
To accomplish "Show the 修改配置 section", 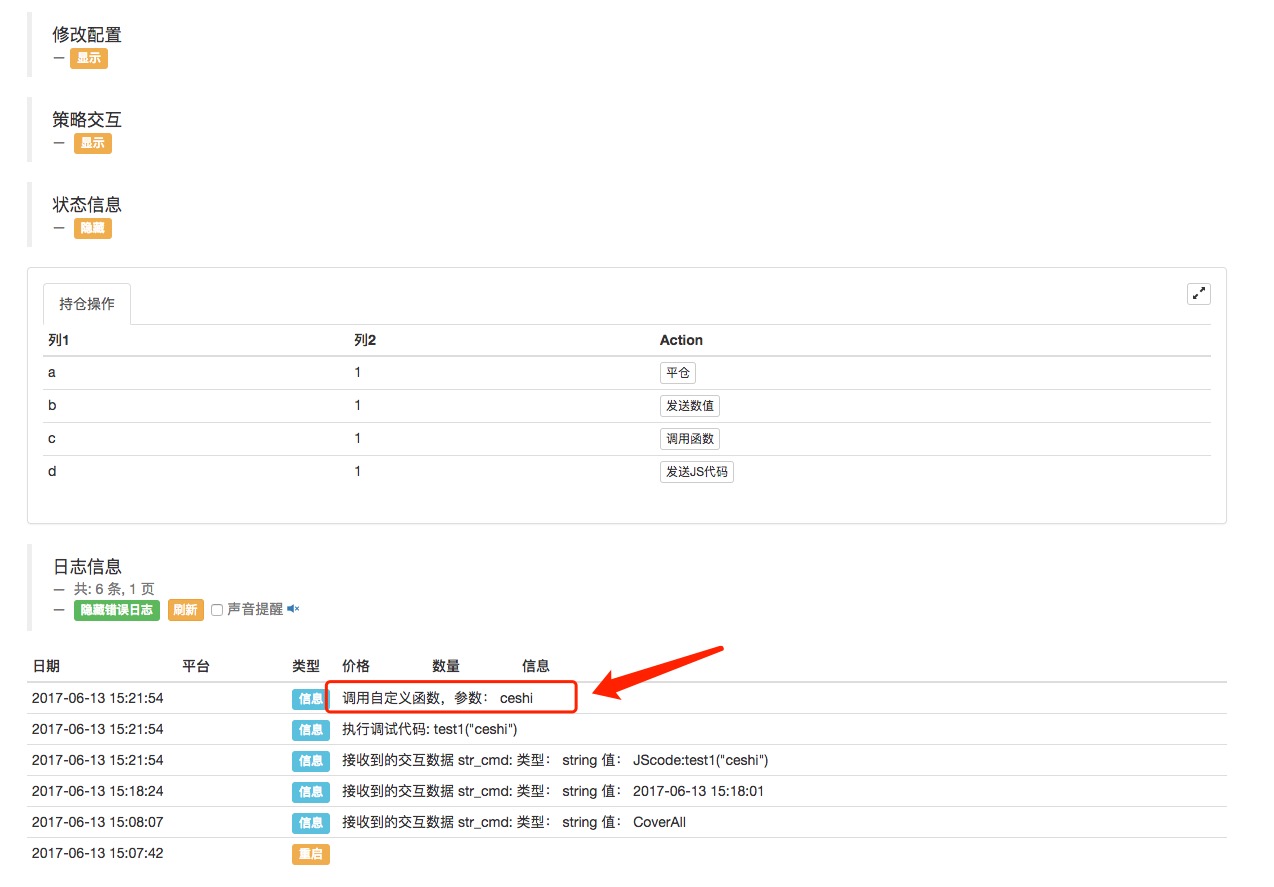I will click(x=89, y=59).
